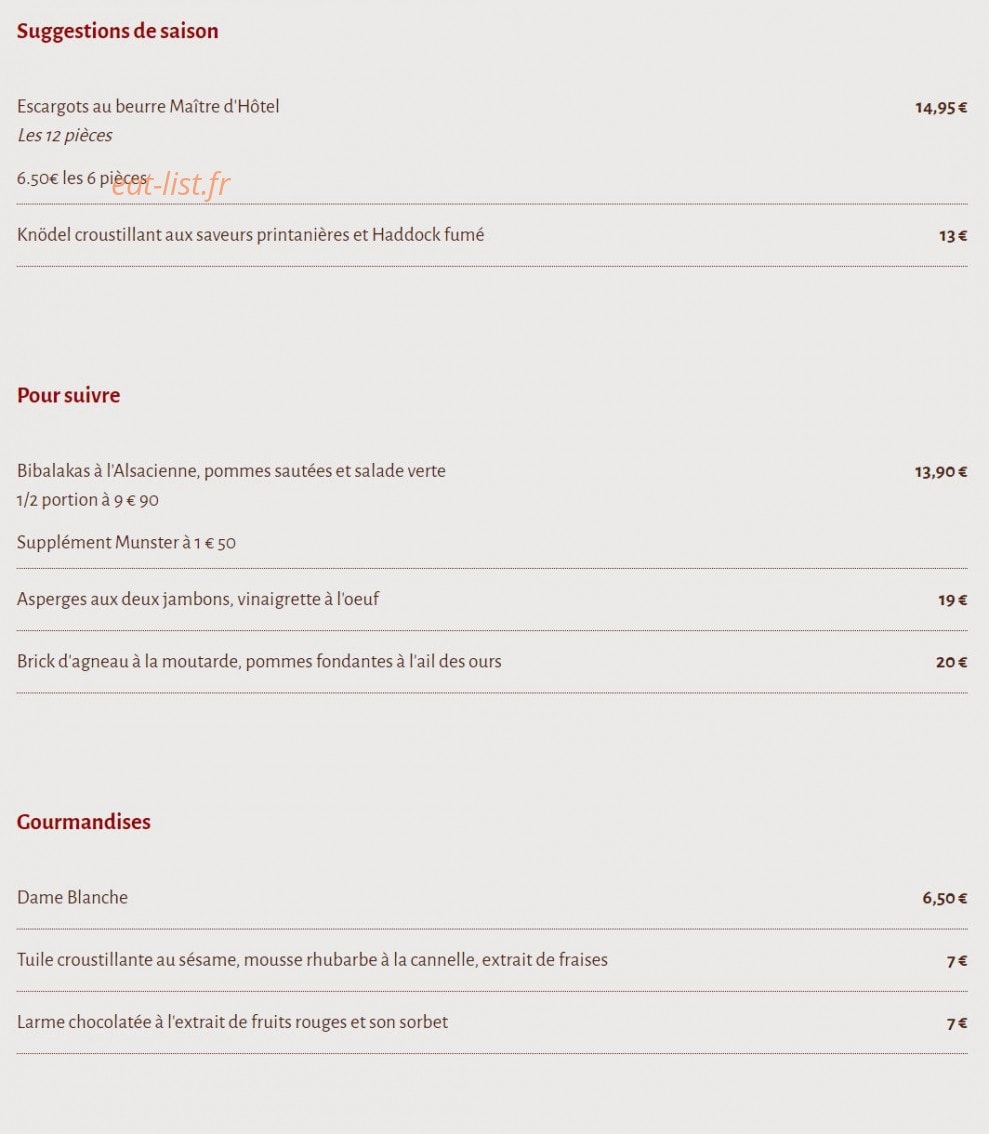Image resolution: width=989 pixels, height=1134 pixels.
Task: Click the eat-list.fr watermark
Action: tap(171, 184)
